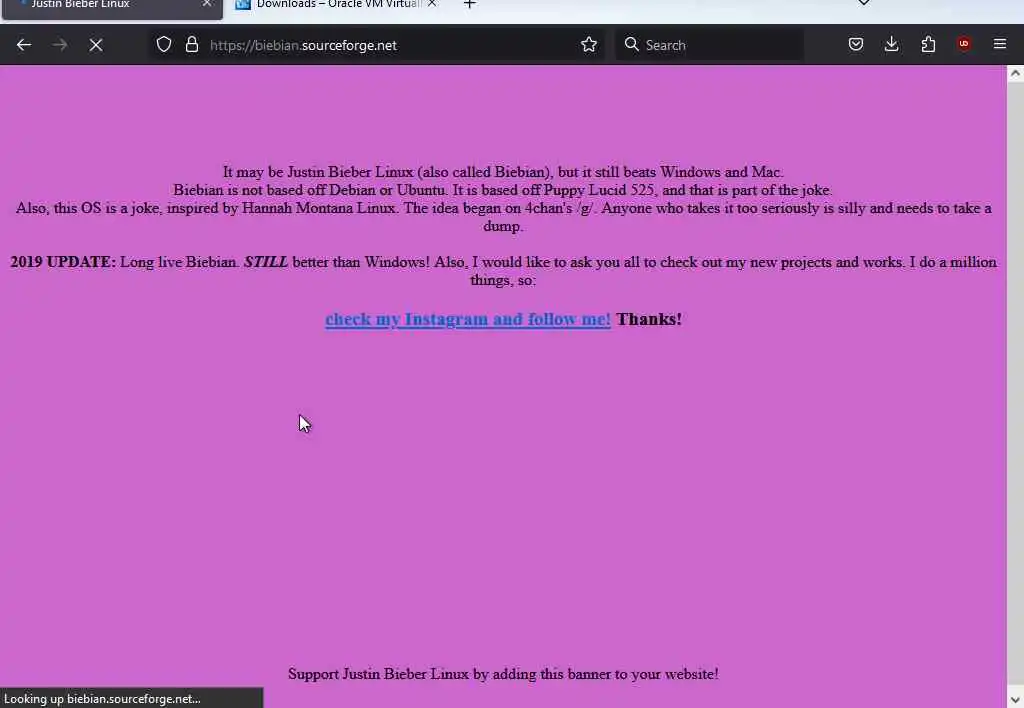Click the forward navigation arrow

(59, 45)
